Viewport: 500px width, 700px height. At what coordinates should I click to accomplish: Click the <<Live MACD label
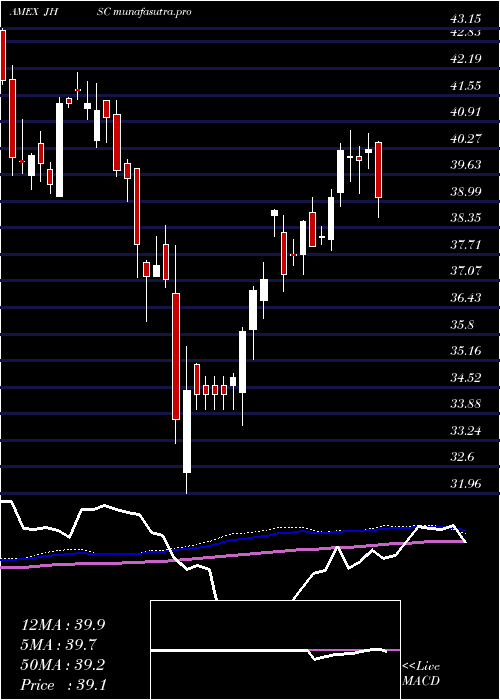421,674
